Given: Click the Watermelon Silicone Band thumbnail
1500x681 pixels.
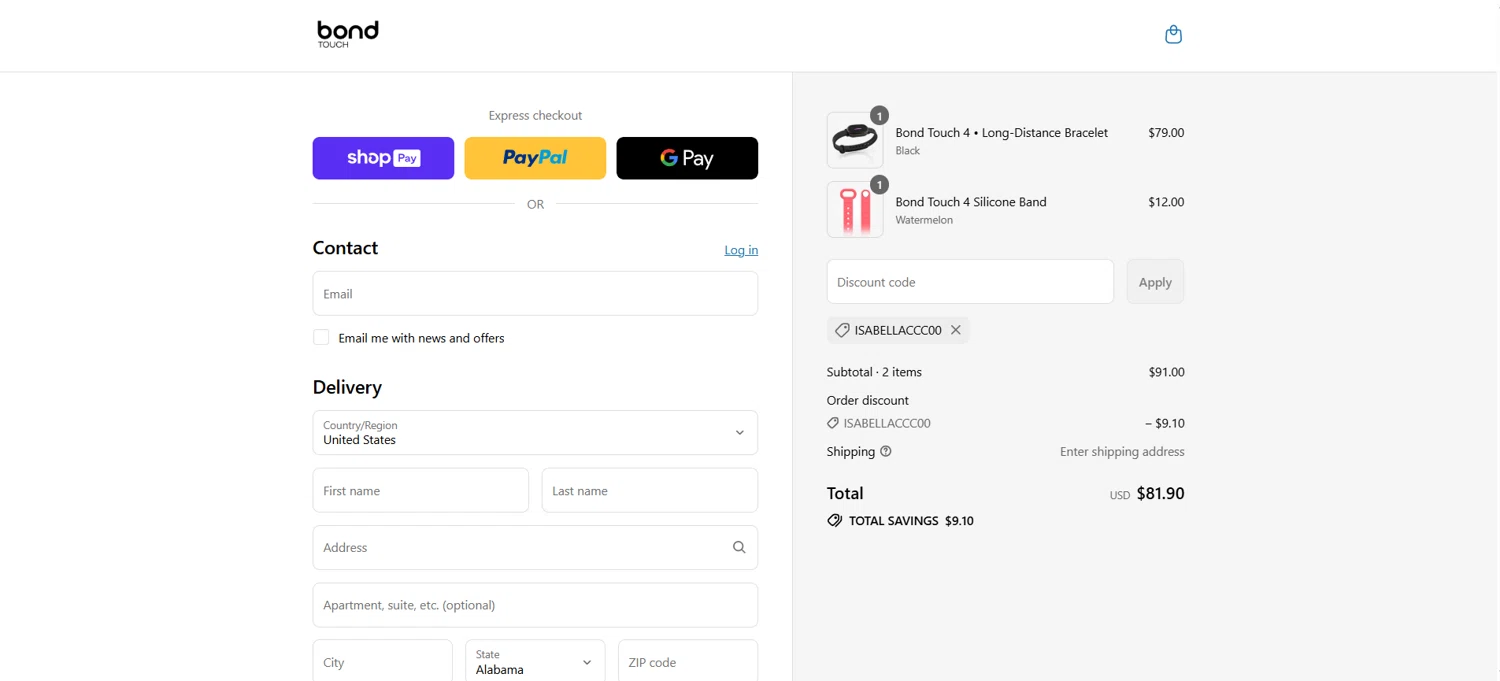Looking at the screenshot, I should [x=855, y=209].
